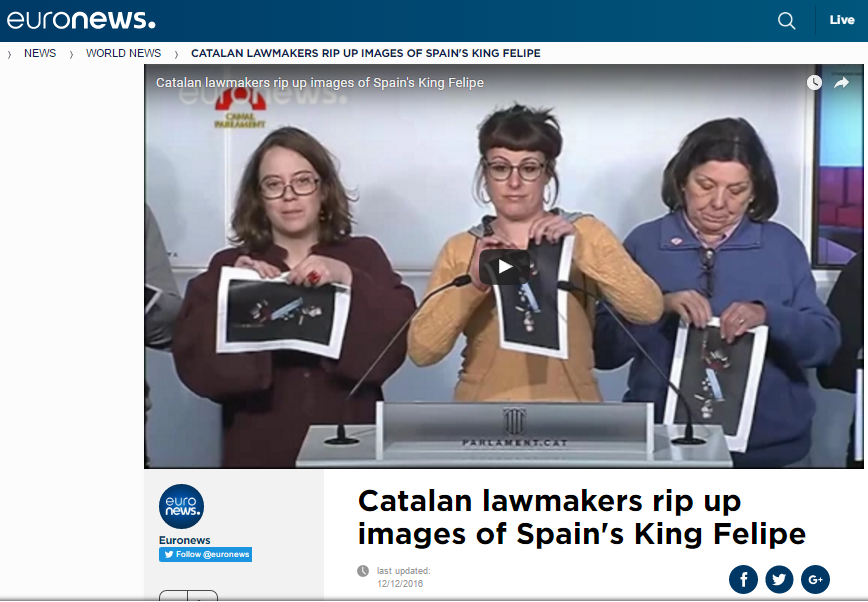The width and height of the screenshot is (868, 602).
Task: Click the euronews header logo
Action: coord(81,20)
